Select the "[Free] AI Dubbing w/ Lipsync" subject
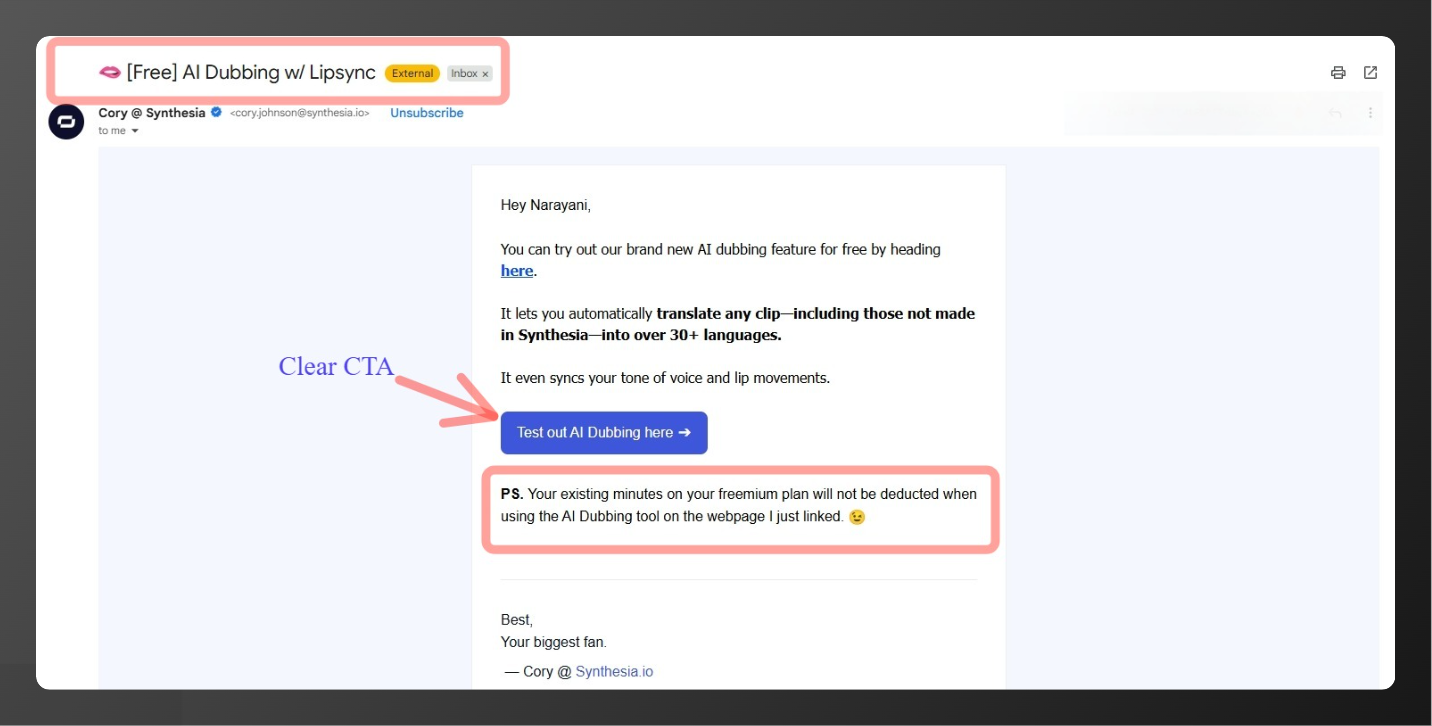The width and height of the screenshot is (1432, 726). point(250,72)
